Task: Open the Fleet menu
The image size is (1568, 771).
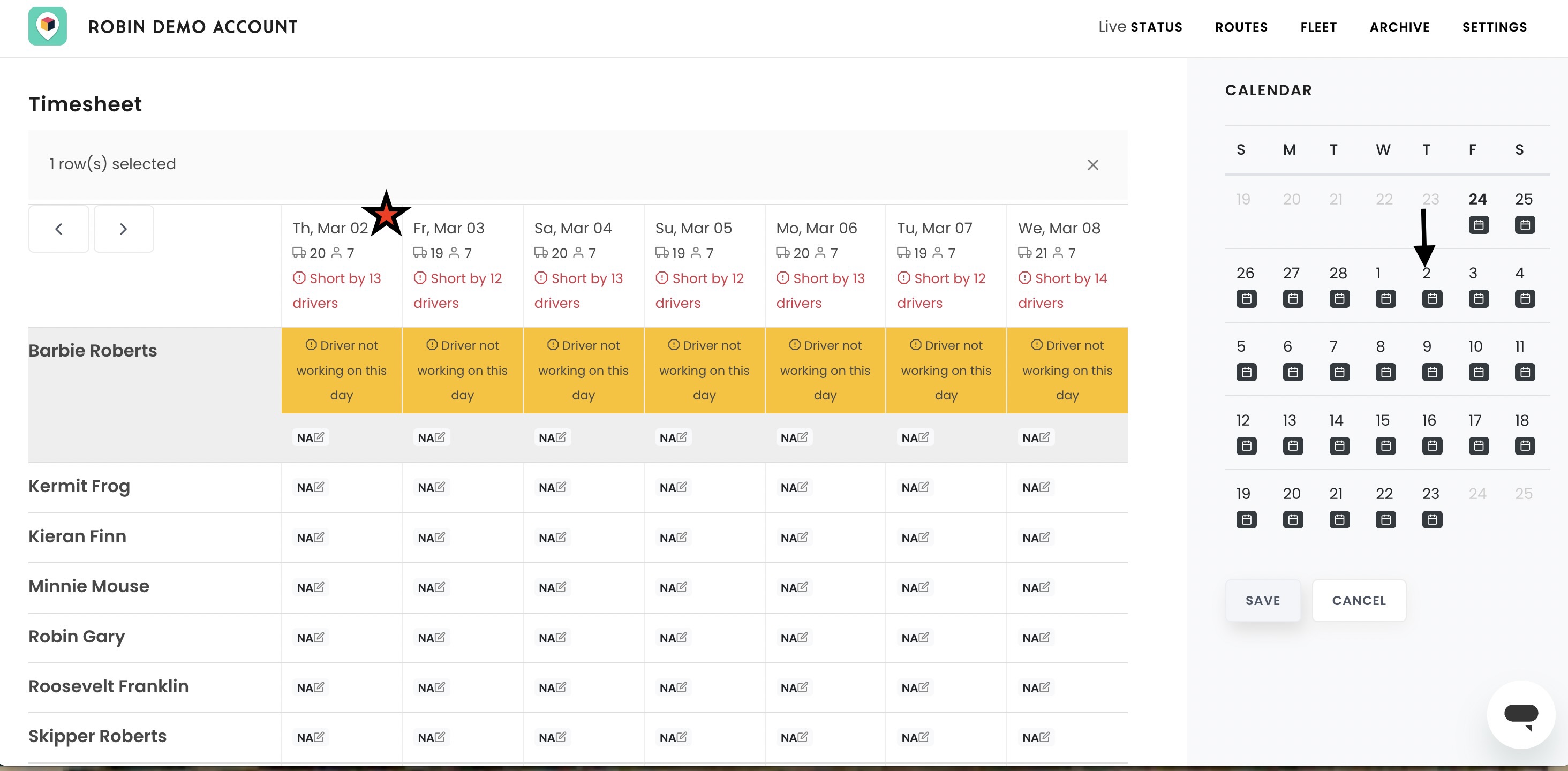Action: [1318, 27]
